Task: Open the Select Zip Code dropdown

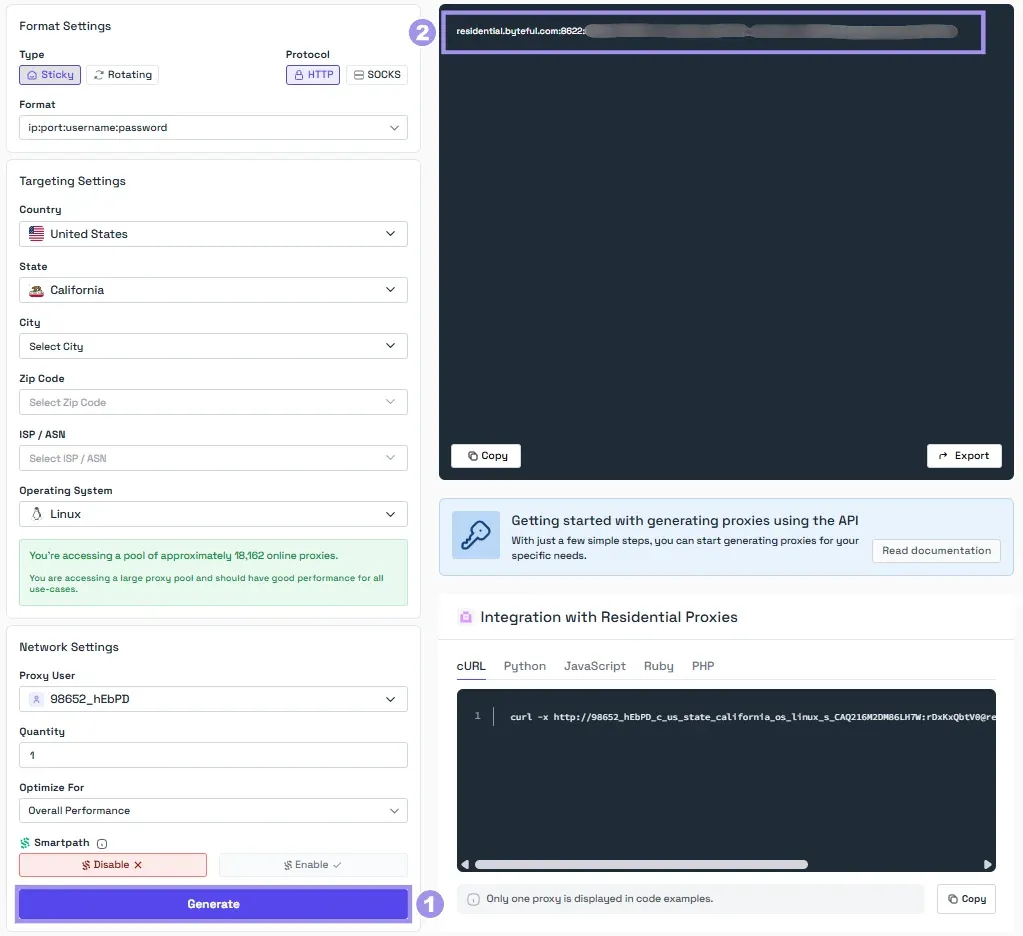Action: tap(213, 402)
